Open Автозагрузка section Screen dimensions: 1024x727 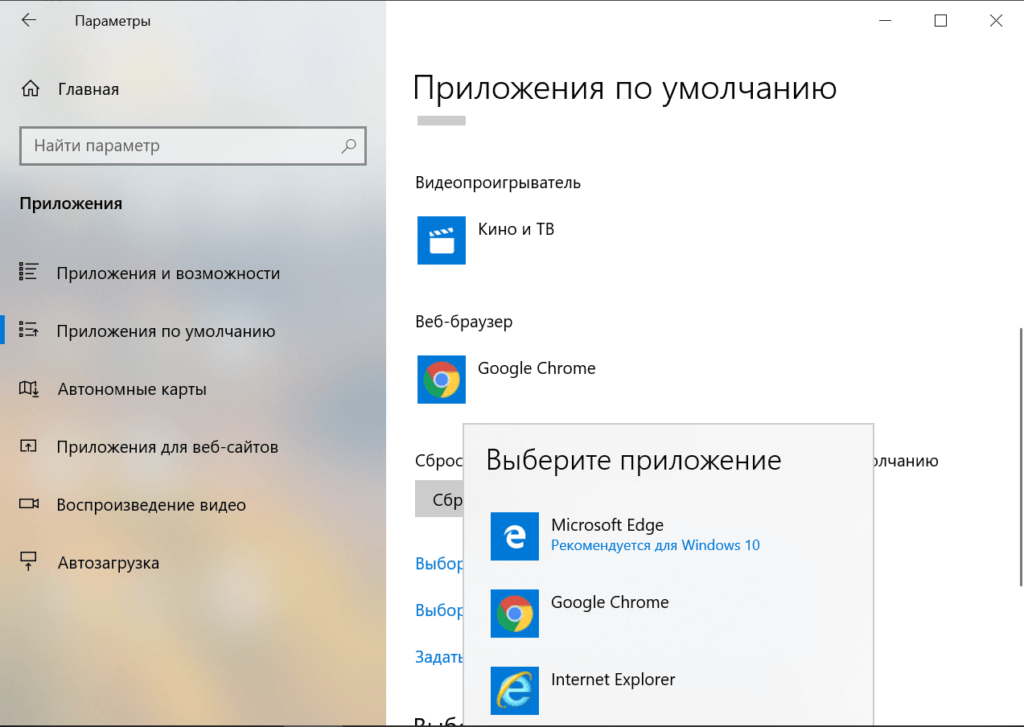108,563
